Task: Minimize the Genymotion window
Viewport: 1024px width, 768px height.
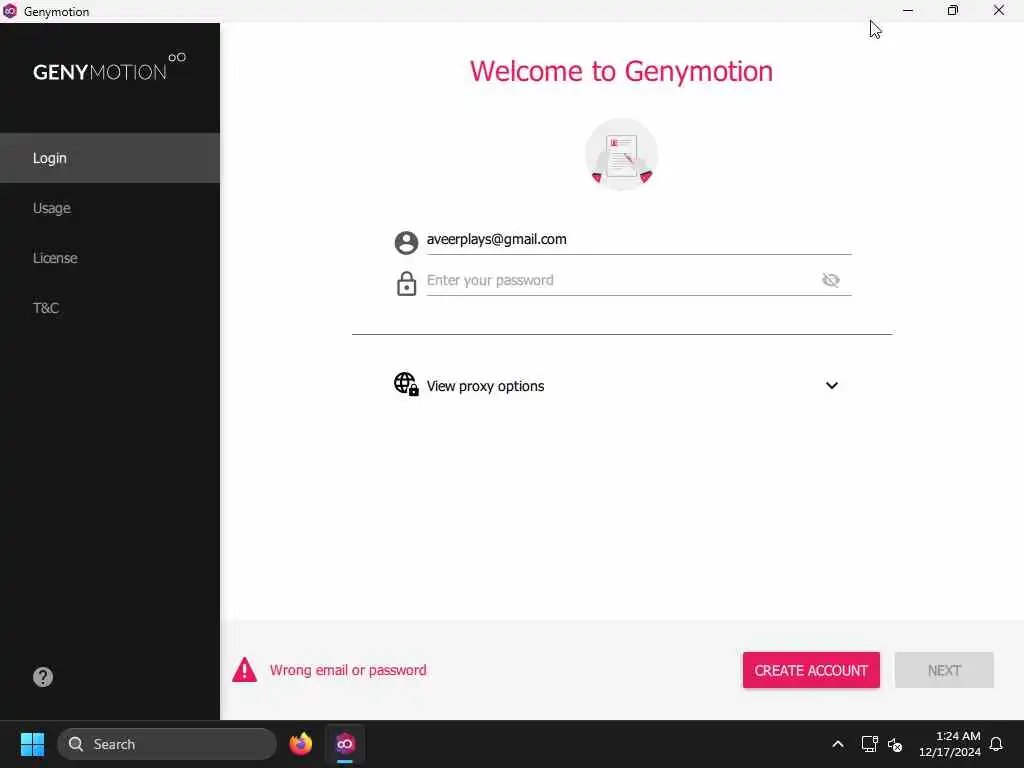Action: pyautogui.click(x=908, y=10)
